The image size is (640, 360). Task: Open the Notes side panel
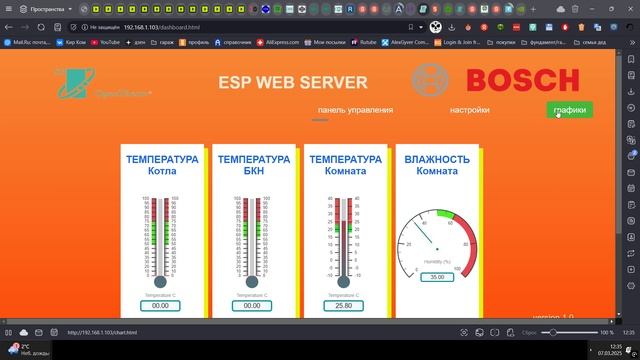631,124
